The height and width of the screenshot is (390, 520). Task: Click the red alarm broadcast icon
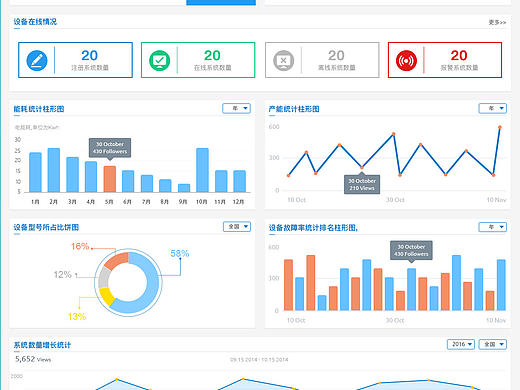coord(406,60)
